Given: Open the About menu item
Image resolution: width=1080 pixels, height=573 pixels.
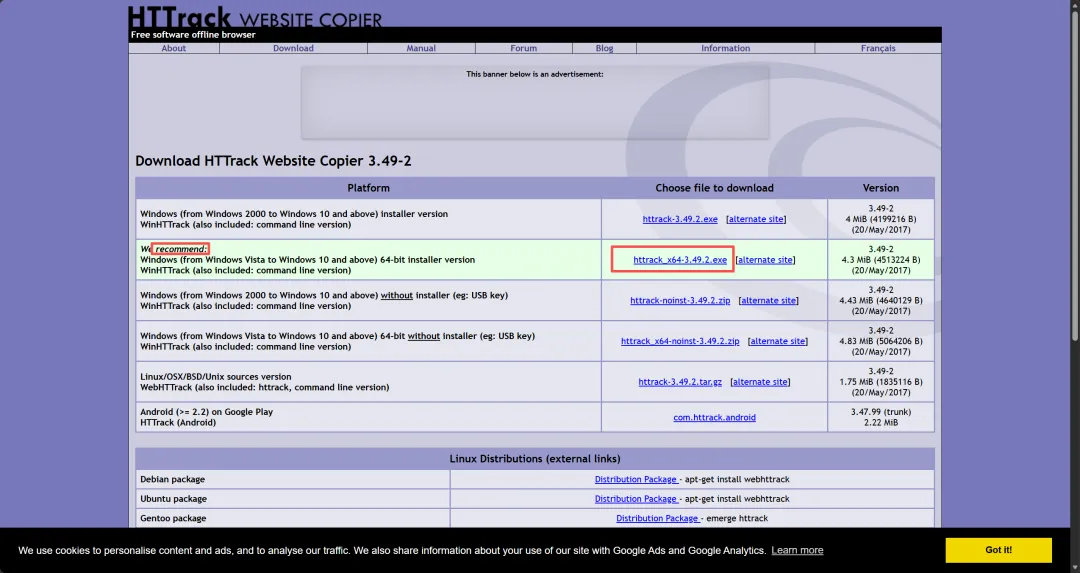Looking at the screenshot, I should pyautogui.click(x=174, y=48).
